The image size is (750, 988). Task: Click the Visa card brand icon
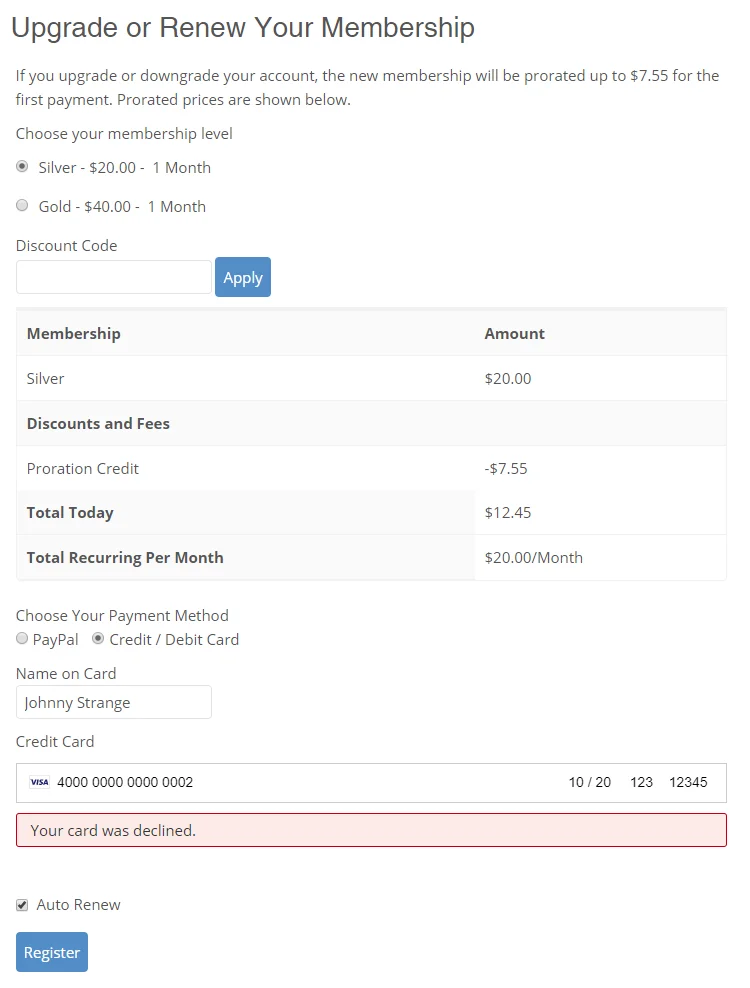tap(38, 782)
